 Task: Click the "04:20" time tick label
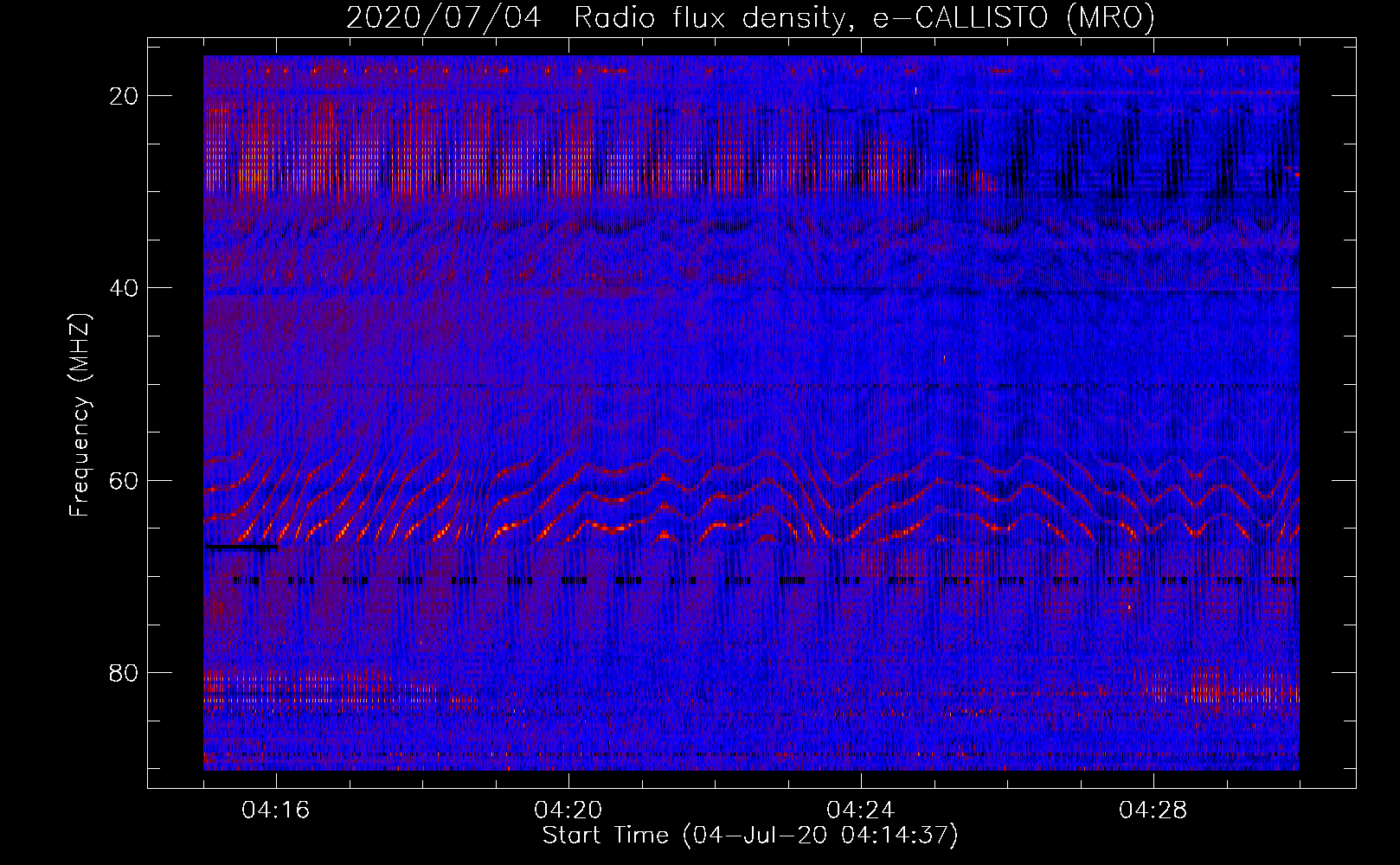pos(568,811)
